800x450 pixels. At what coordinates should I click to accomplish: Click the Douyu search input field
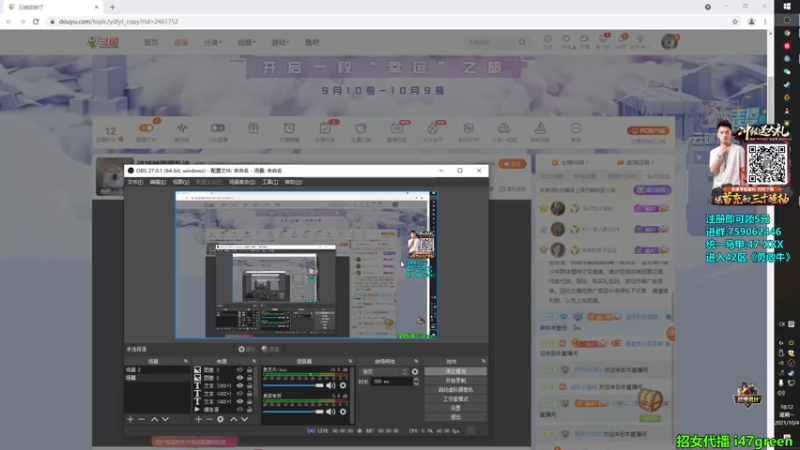click(491, 42)
